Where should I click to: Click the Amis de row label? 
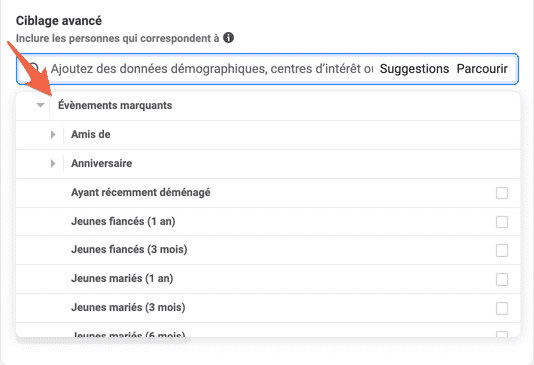coord(91,134)
